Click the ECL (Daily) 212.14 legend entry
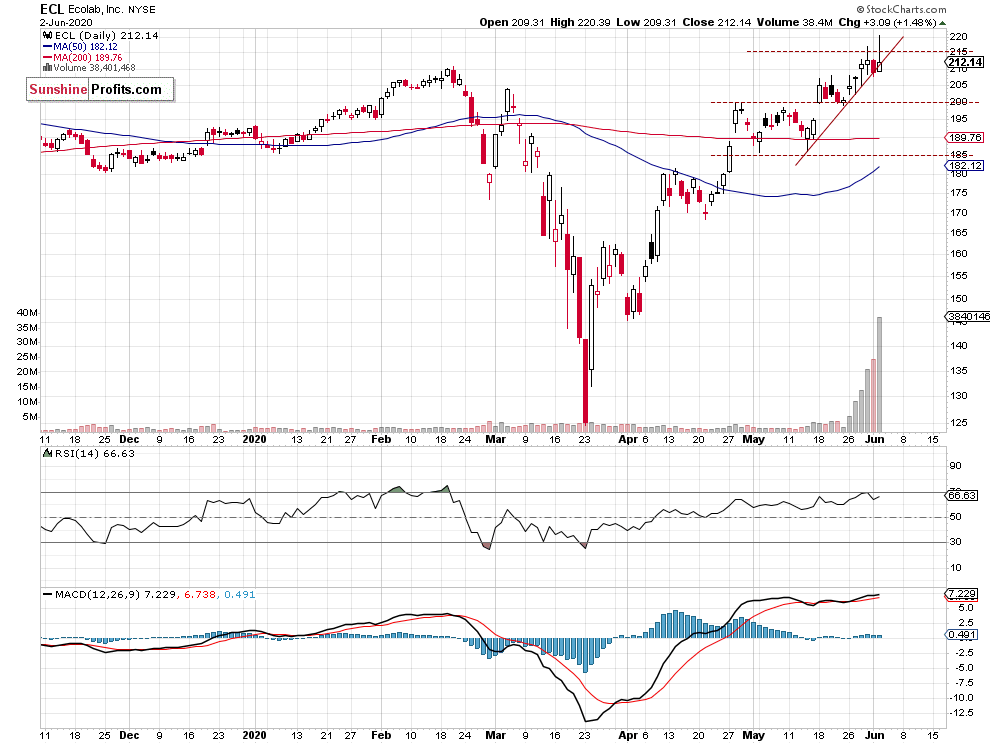 (x=107, y=35)
